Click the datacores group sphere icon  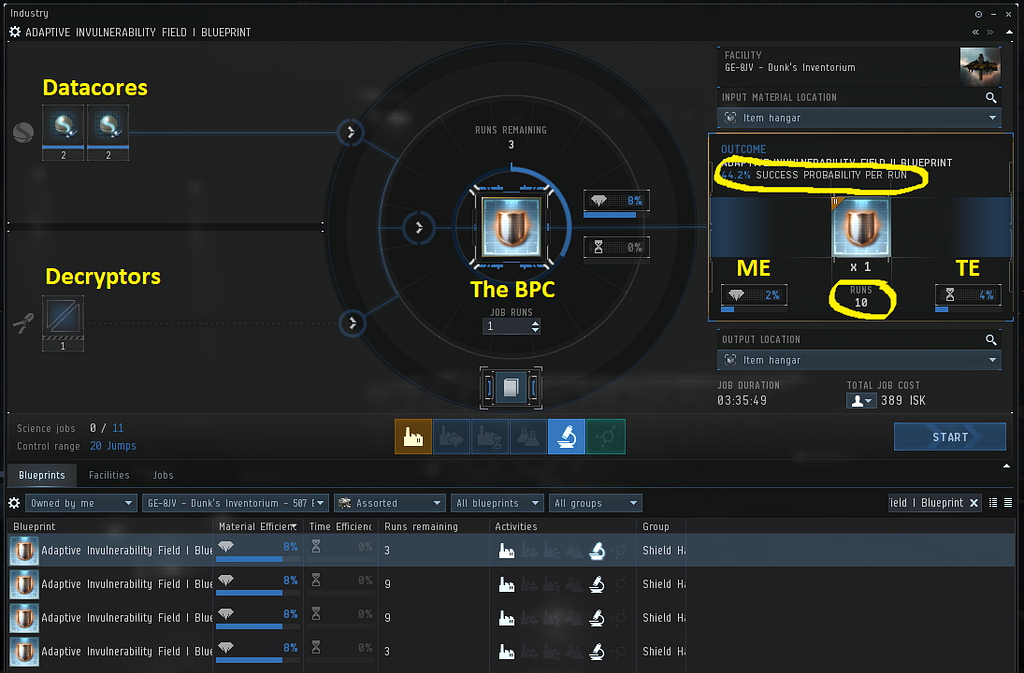(24, 133)
